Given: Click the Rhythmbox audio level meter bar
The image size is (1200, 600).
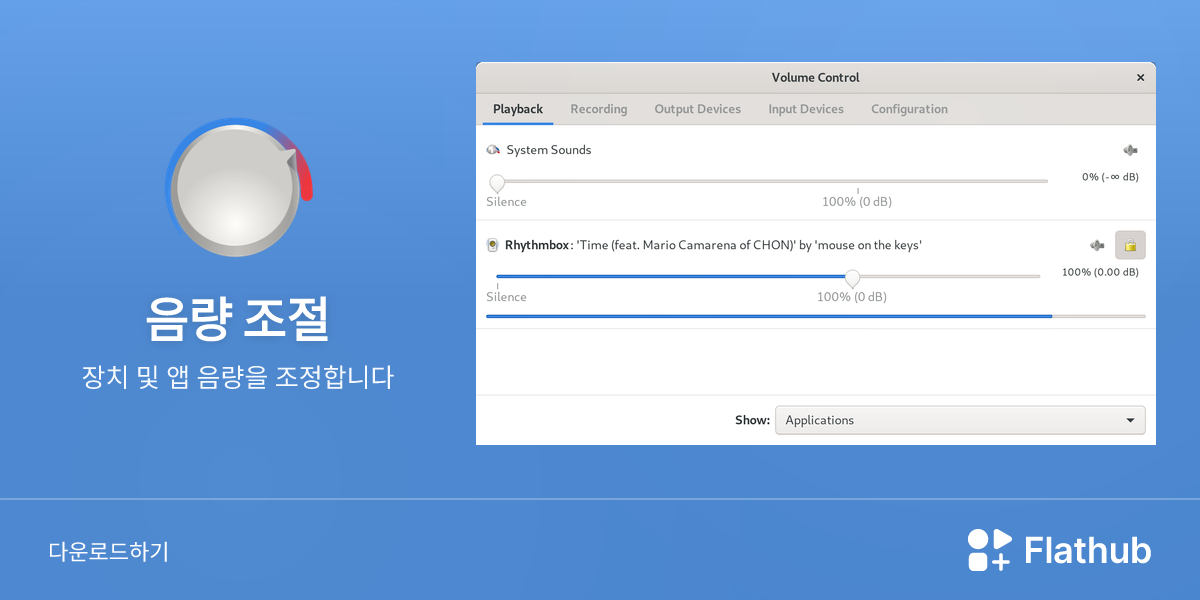Looking at the screenshot, I should 816,316.
